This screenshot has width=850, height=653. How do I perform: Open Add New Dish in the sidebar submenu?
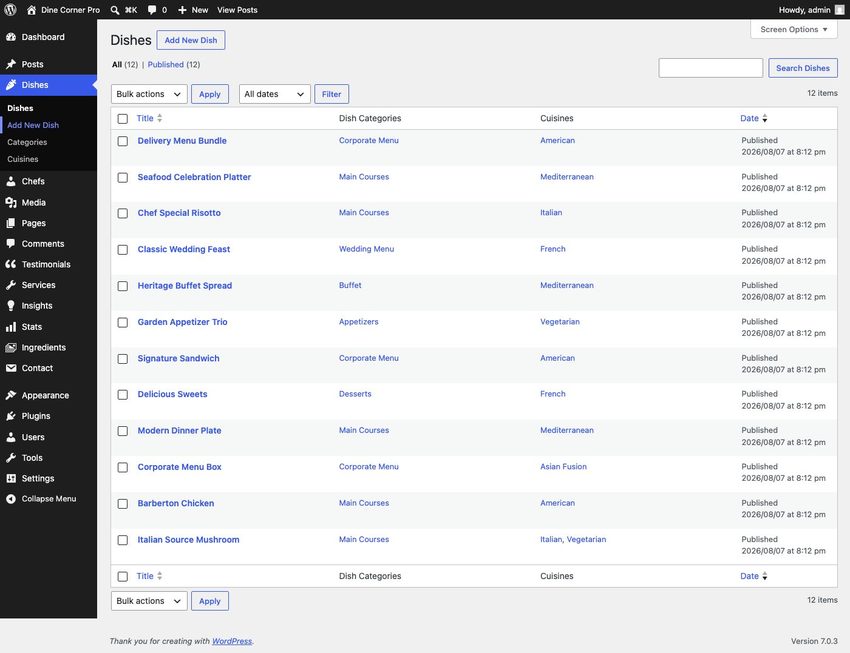[33, 125]
